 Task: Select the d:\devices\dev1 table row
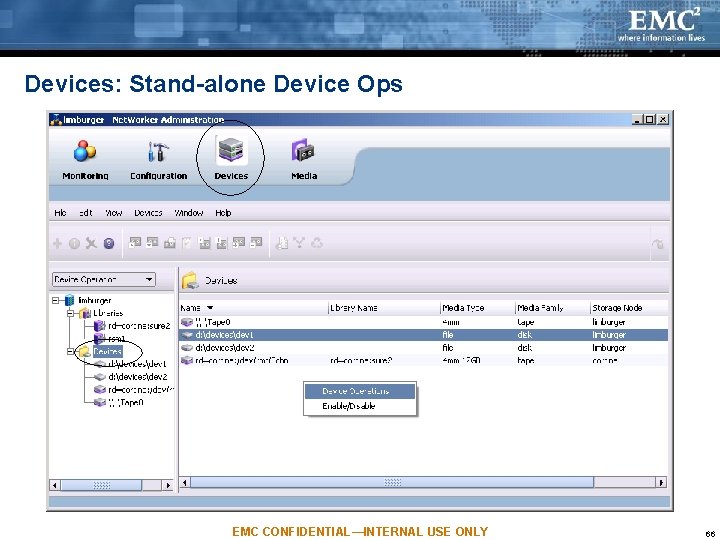pyautogui.click(x=423, y=335)
